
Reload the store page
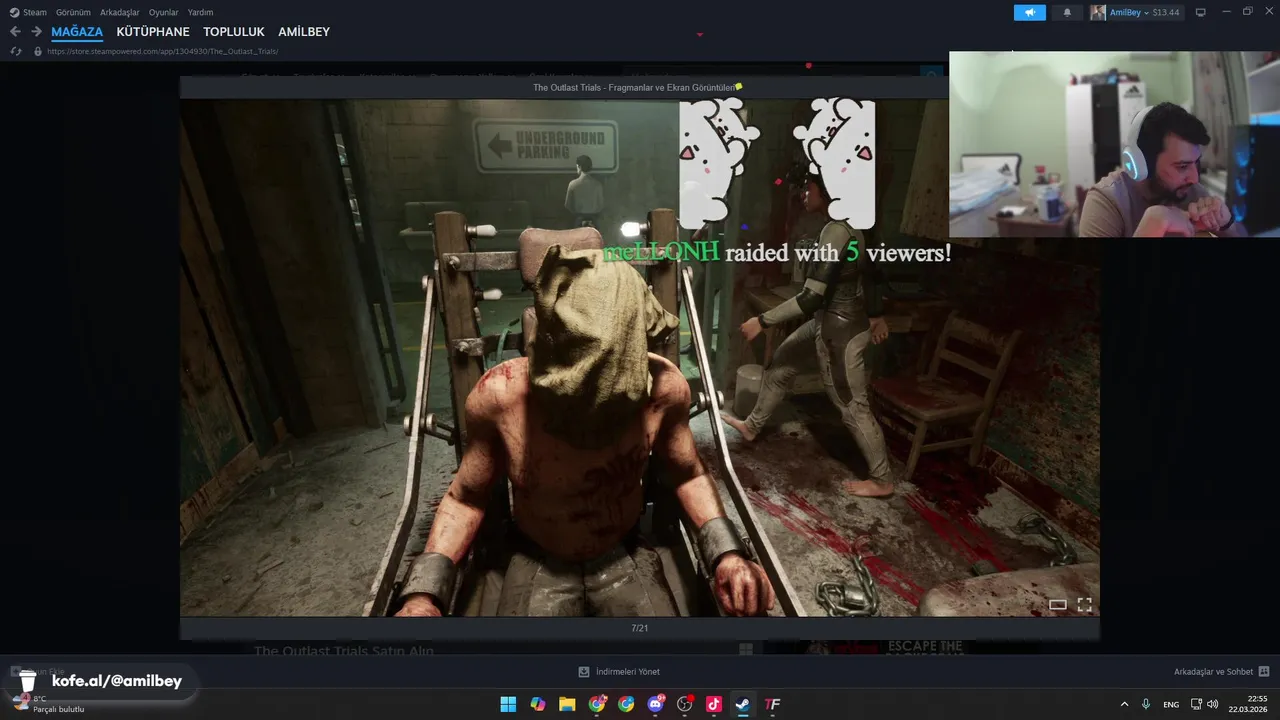click(16, 51)
